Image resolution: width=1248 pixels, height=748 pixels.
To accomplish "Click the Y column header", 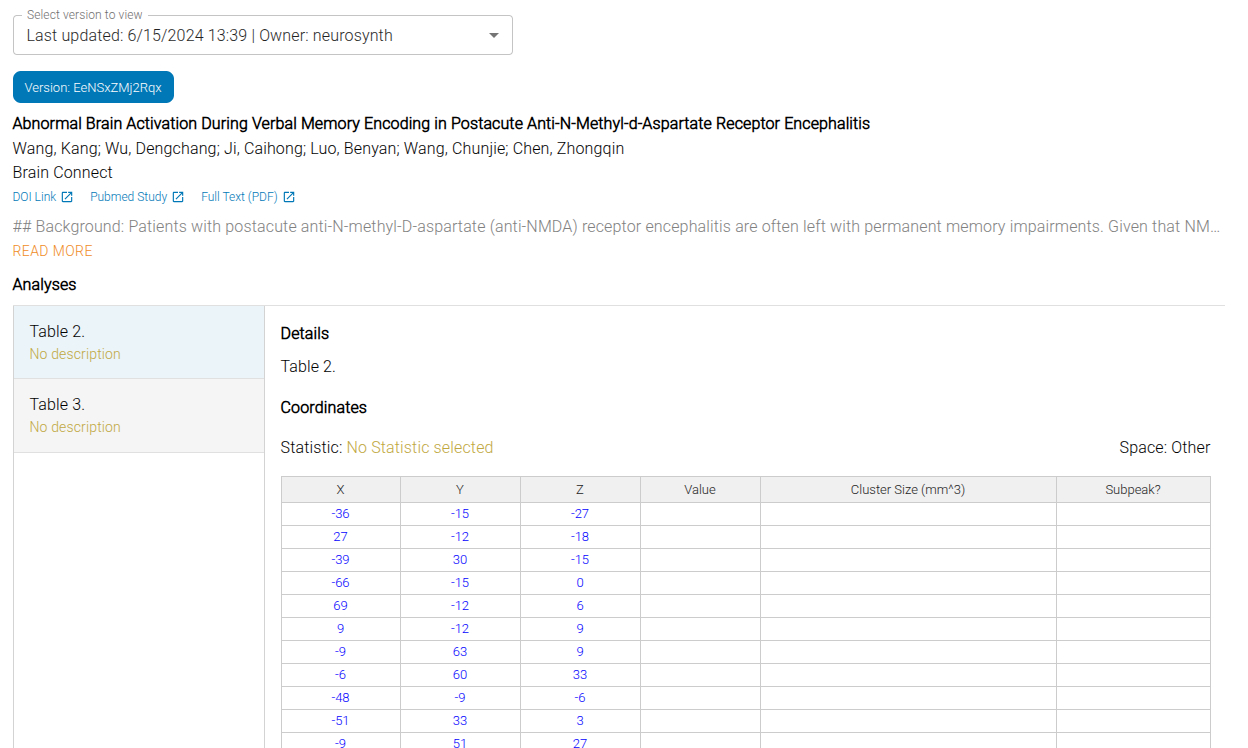I will point(460,490).
